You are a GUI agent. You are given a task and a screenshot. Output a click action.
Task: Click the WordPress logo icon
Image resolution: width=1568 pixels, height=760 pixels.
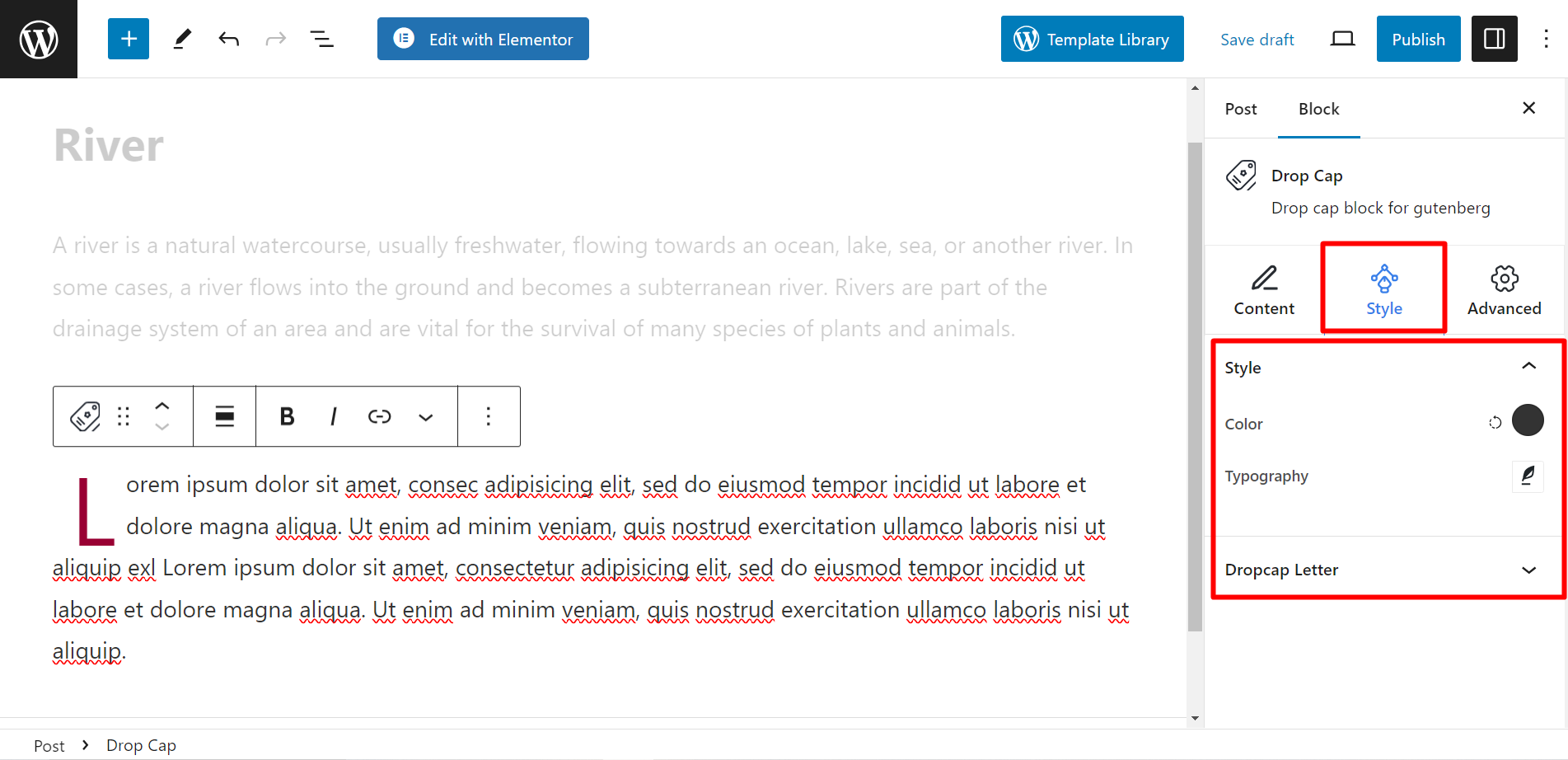39,39
